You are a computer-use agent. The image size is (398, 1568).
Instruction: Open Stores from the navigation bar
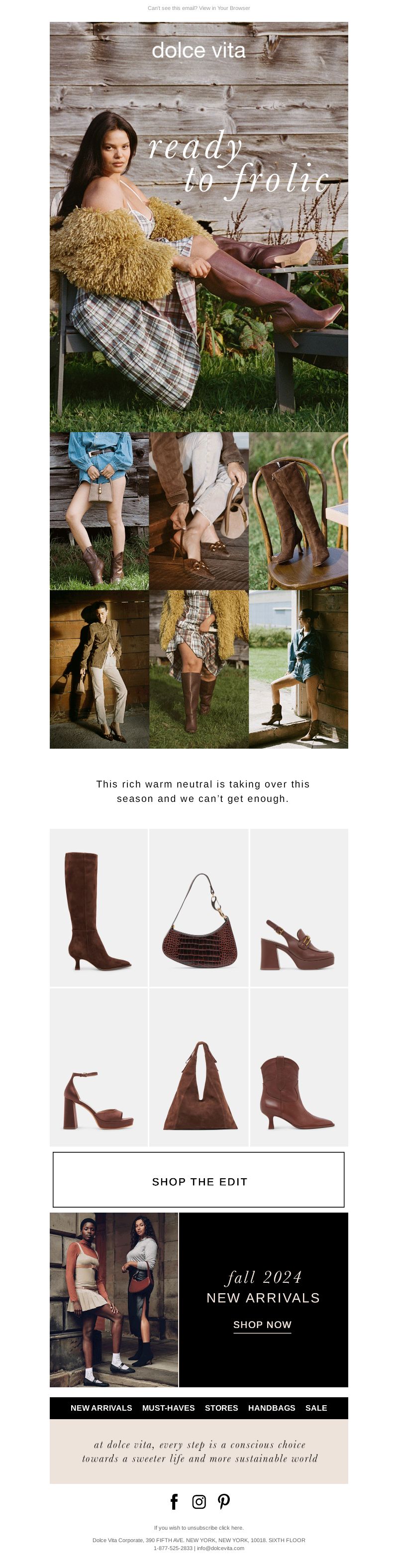221,1408
